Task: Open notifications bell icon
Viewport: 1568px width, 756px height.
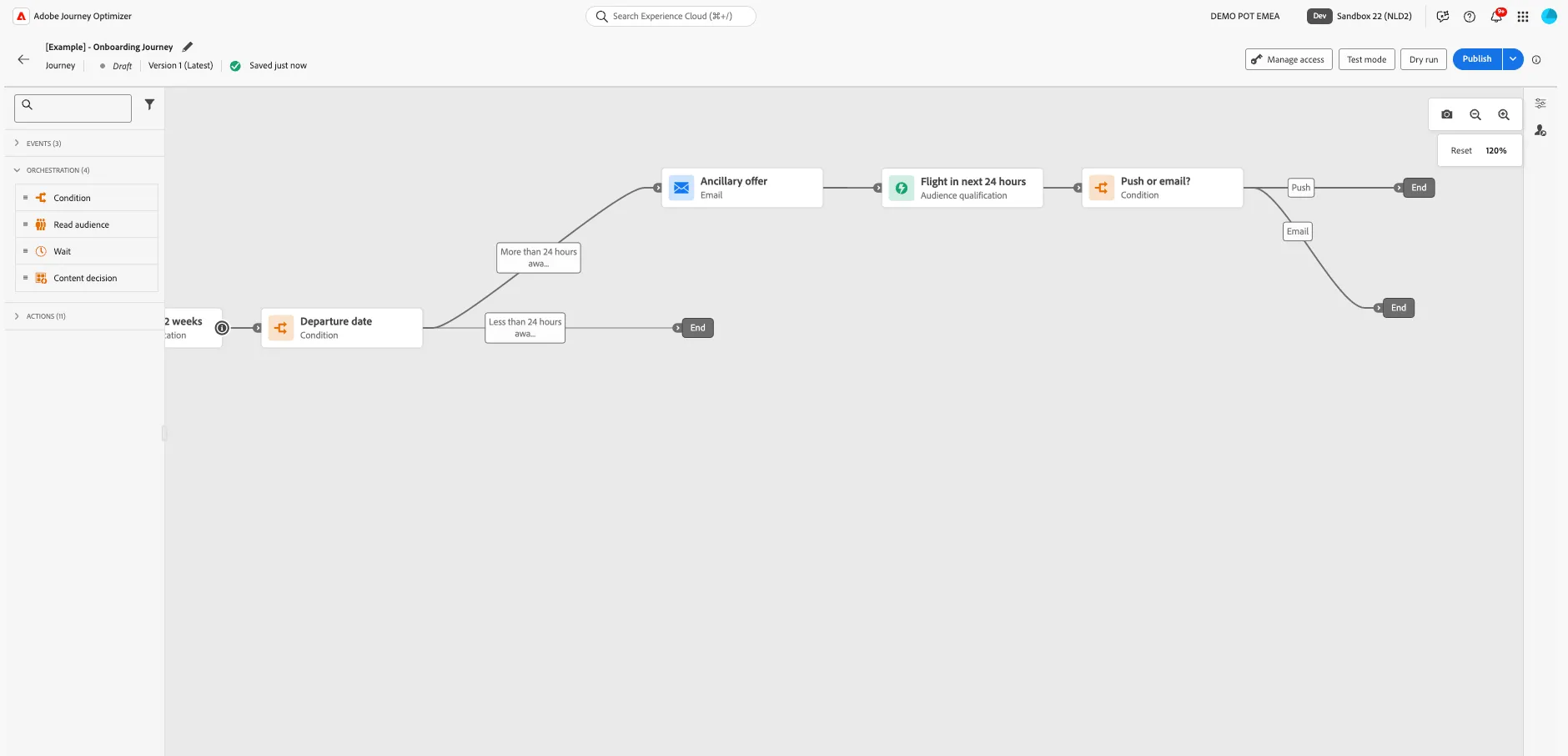Action: click(1496, 16)
